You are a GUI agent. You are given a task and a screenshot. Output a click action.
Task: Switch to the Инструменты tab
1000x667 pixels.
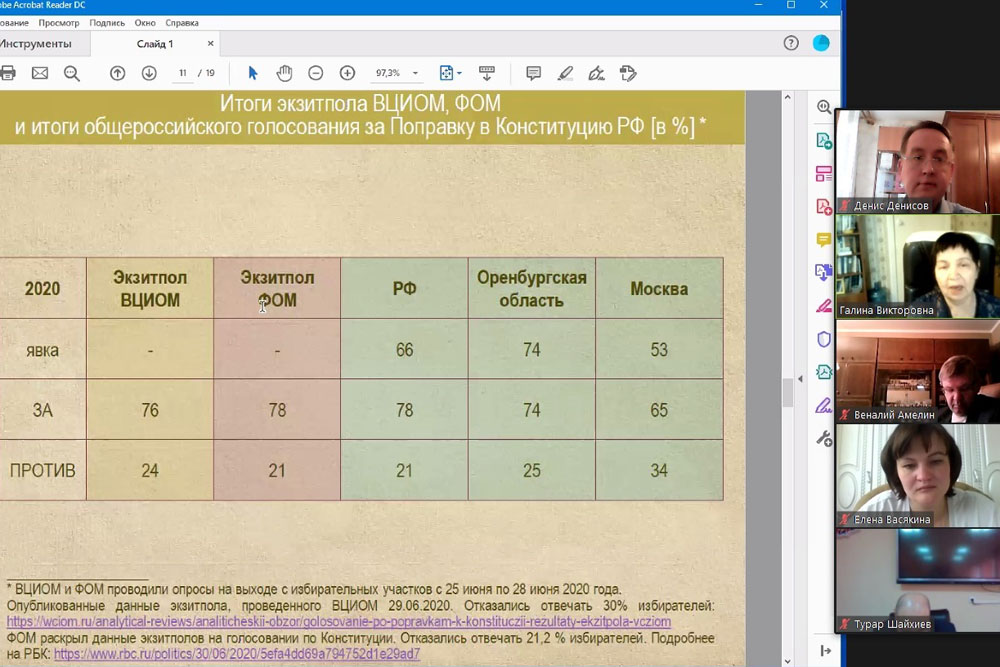36,44
